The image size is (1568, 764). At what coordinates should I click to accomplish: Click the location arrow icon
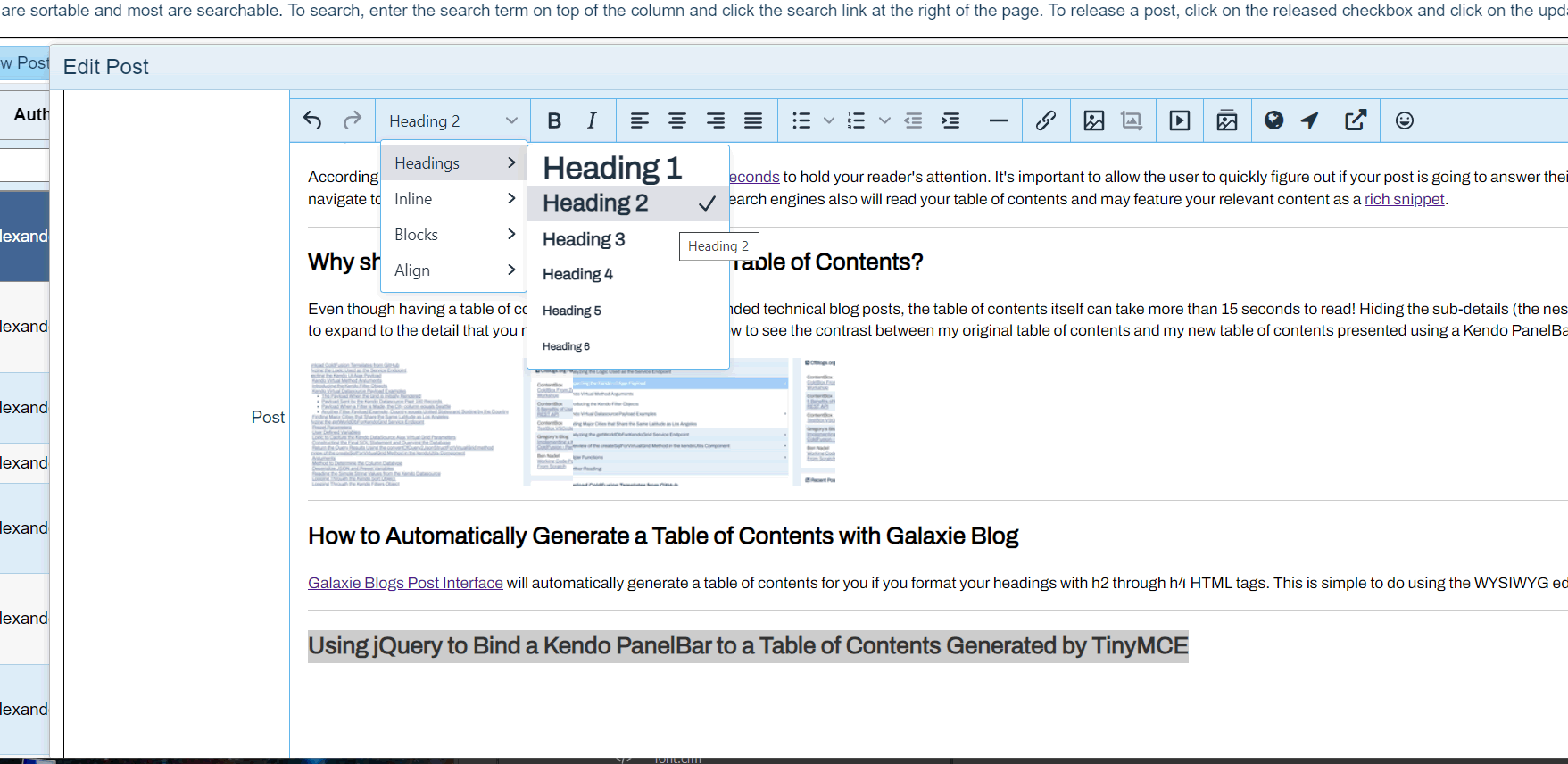coord(1309,120)
